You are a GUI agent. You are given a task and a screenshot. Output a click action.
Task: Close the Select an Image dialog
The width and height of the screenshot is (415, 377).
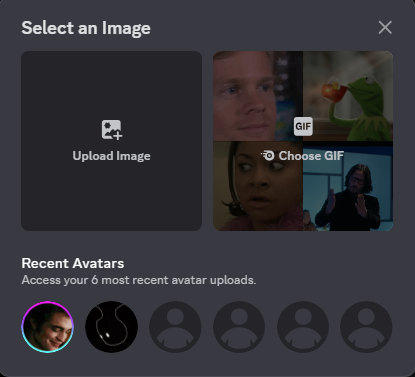pos(385,27)
